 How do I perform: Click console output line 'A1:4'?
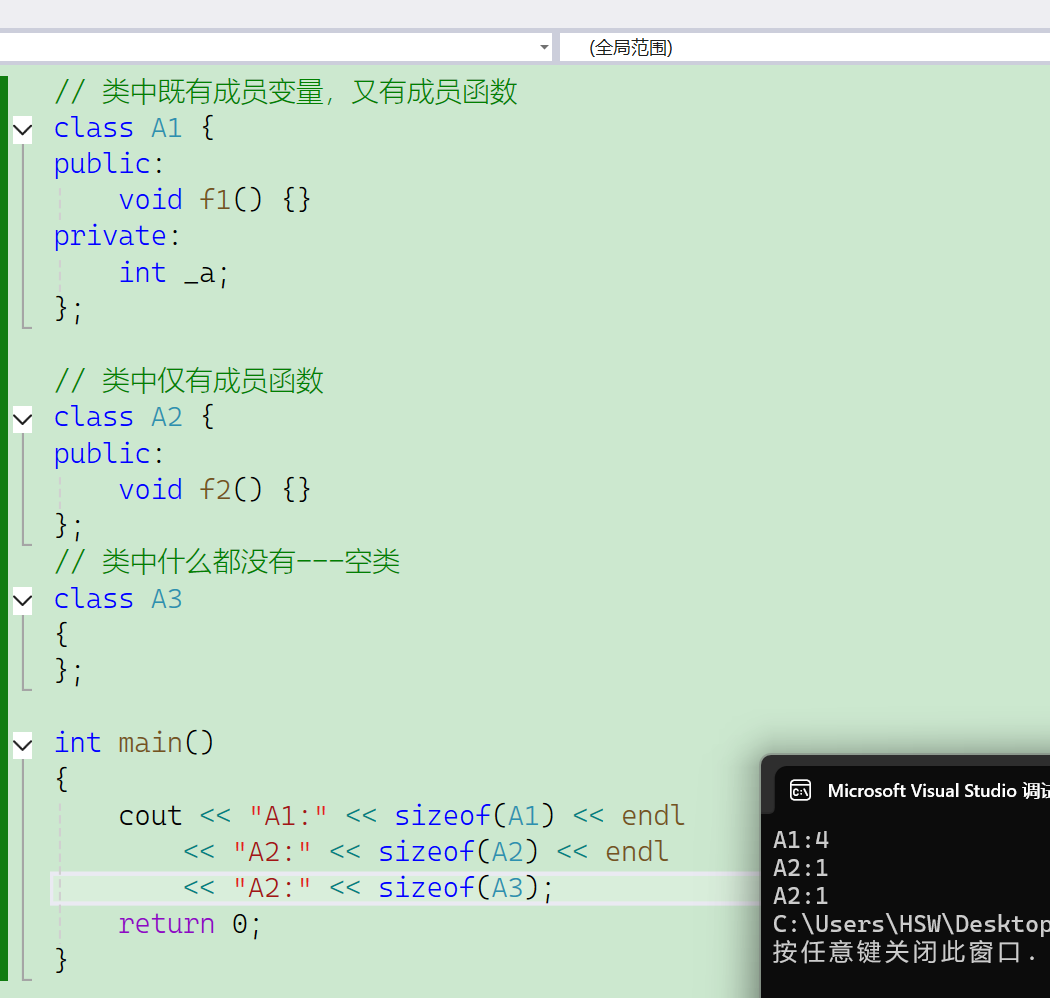pos(801,840)
